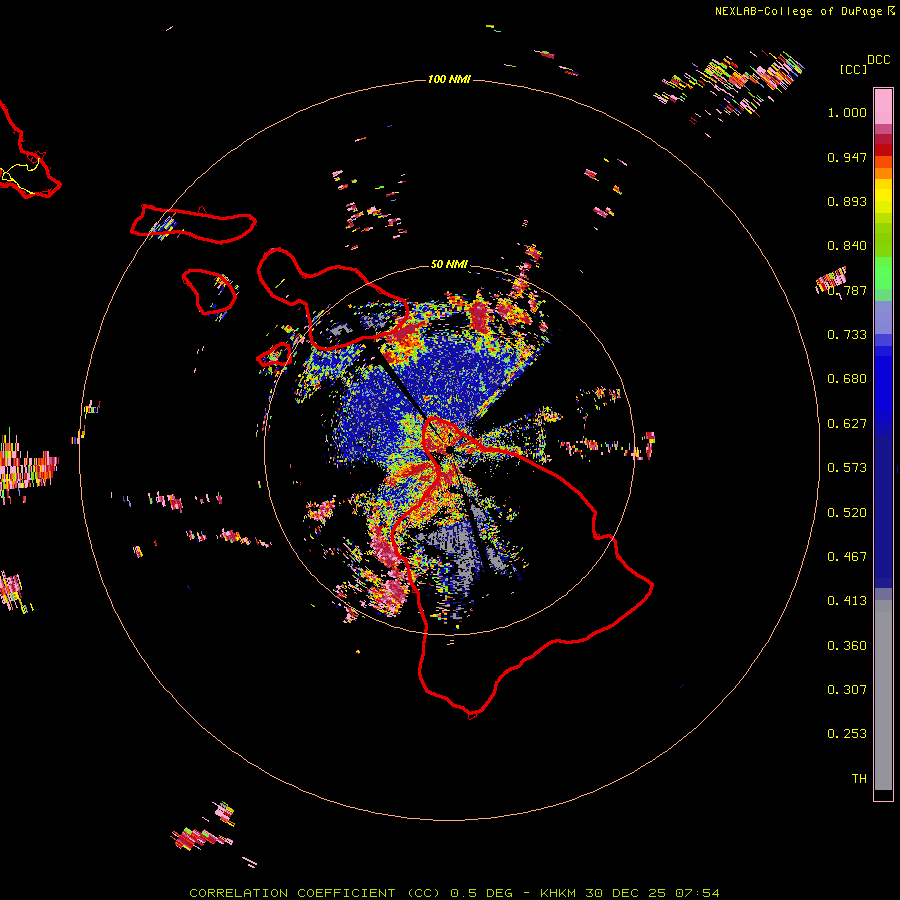Click the [CC] label above color scale
Viewport: 900px width, 900px height.
point(853,69)
